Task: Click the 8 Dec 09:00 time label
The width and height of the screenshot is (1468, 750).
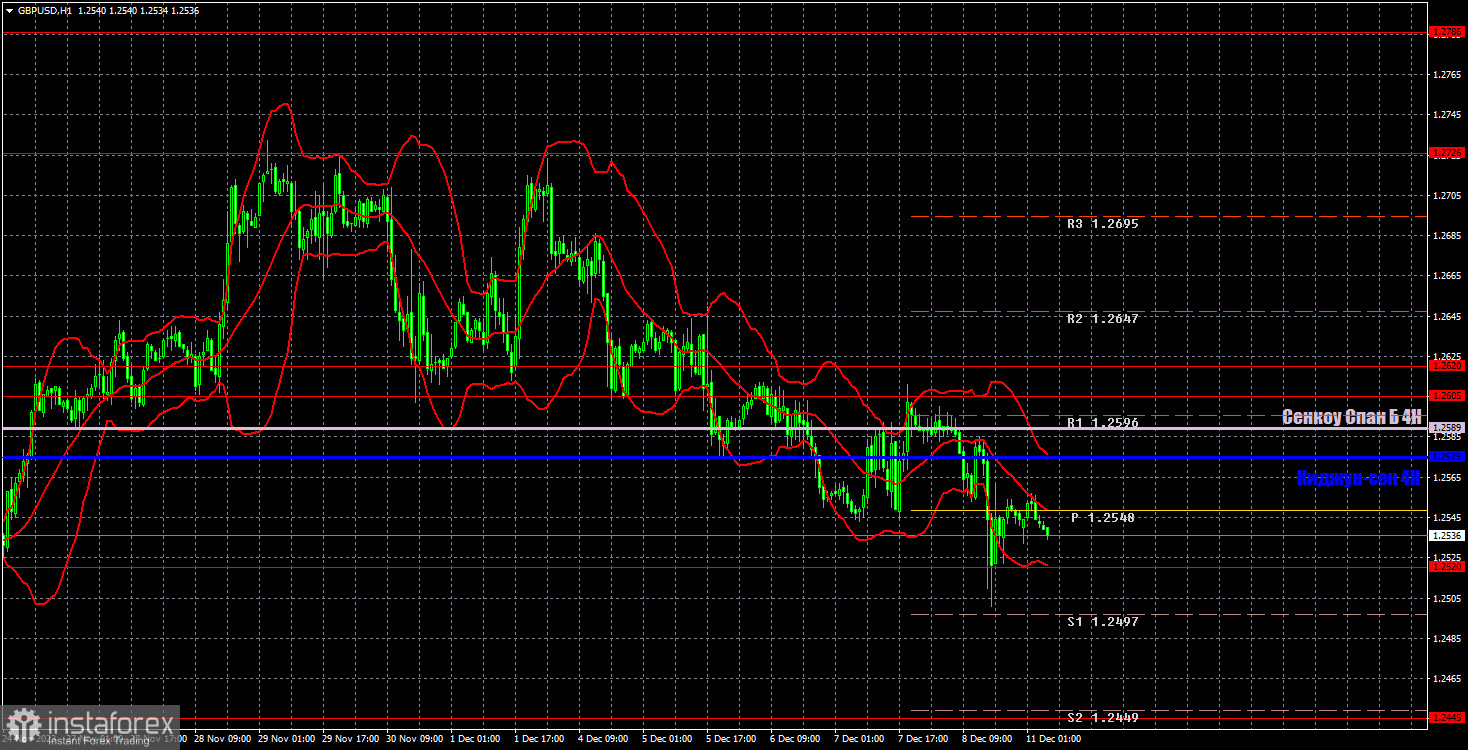Action: click(x=988, y=740)
